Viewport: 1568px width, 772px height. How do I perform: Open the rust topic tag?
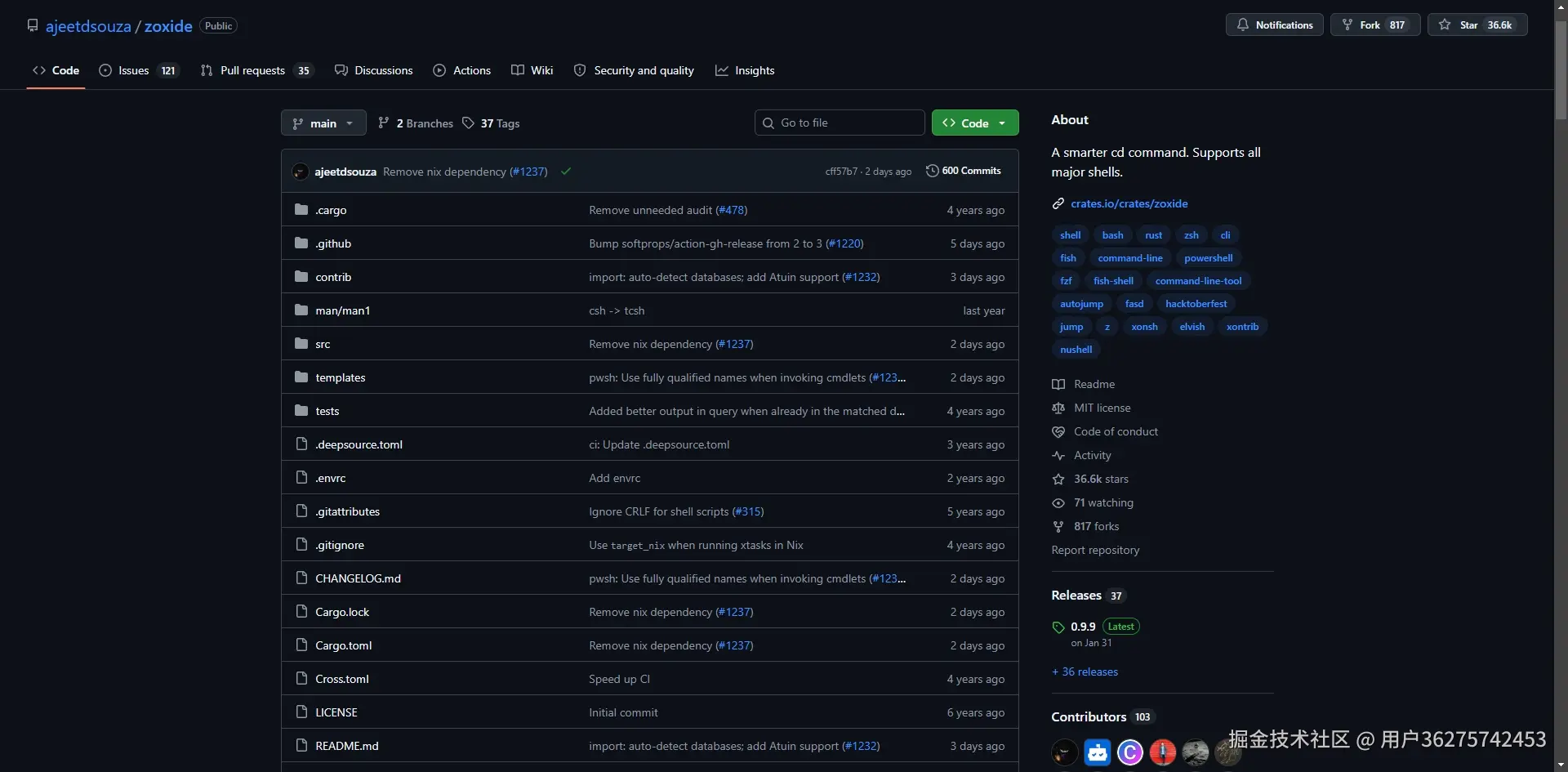(x=1153, y=235)
